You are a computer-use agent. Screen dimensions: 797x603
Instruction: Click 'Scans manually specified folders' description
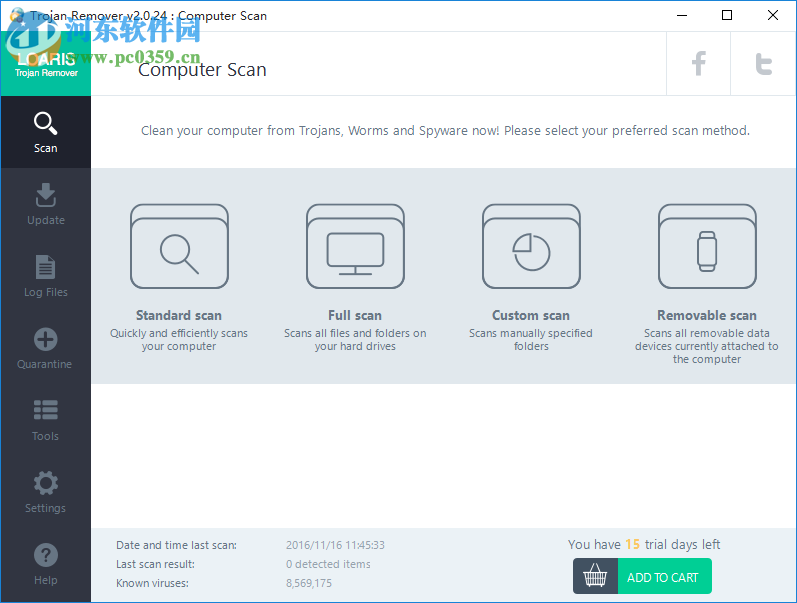click(x=531, y=340)
